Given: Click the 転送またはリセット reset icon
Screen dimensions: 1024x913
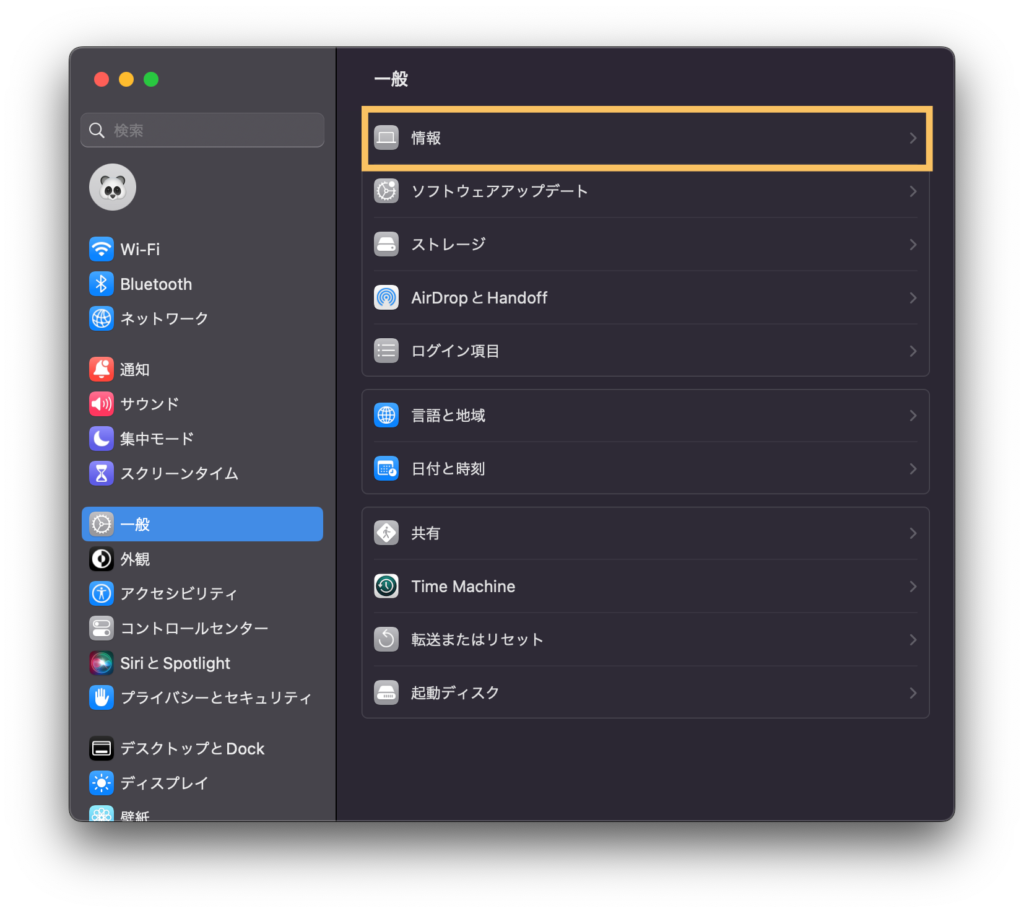Looking at the screenshot, I should tap(386, 639).
